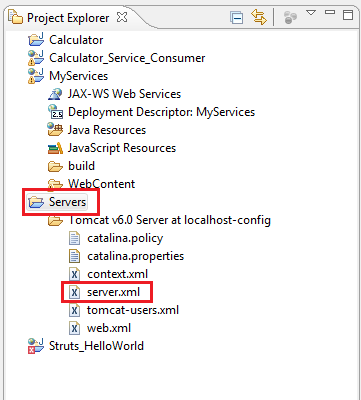Viewport: 361px width, 400px height.
Task: Maximize the Project Explorer view
Action: (348, 15)
